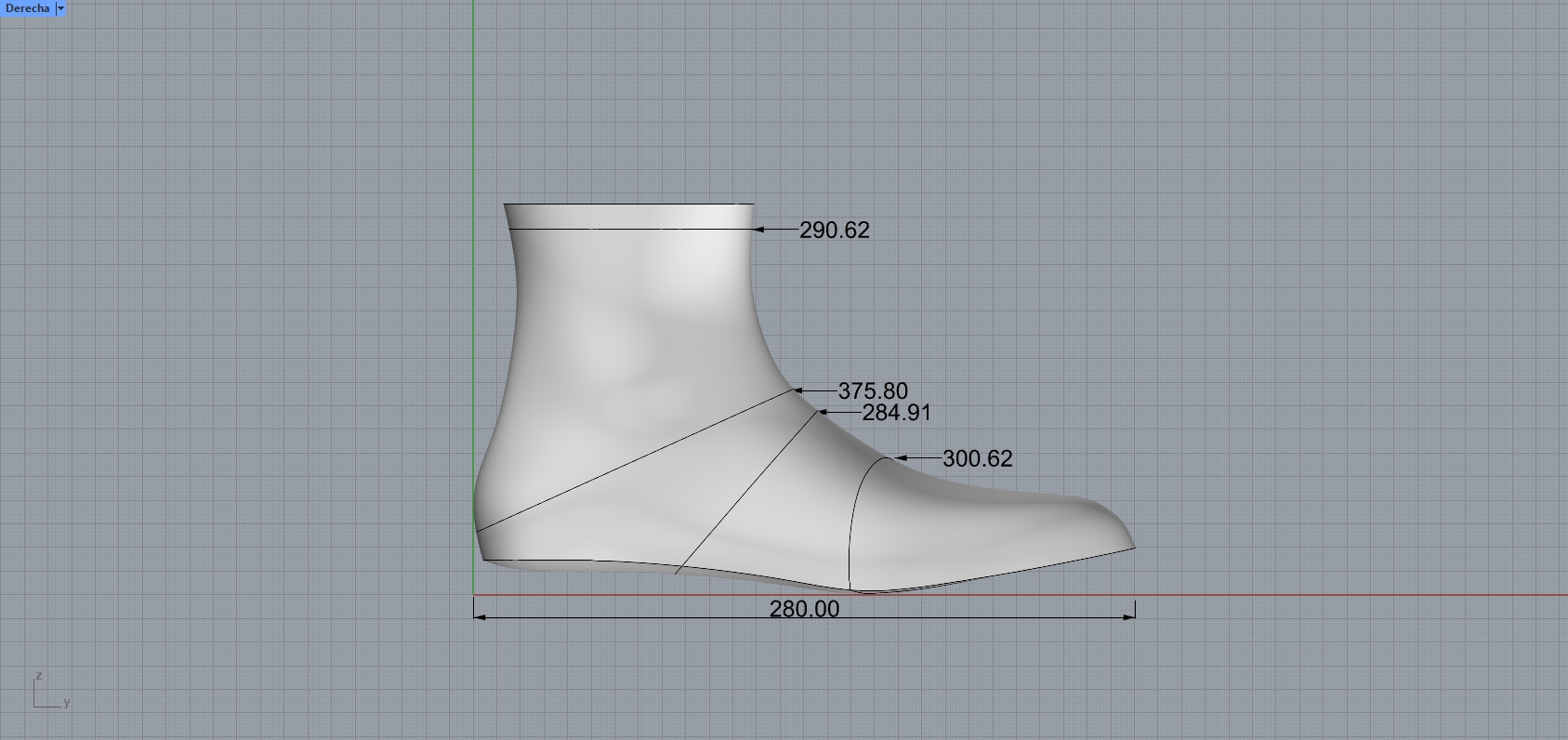Viewport: 1568px width, 740px height.
Task: Select the 375.80 measurement annotation
Action: click(x=873, y=390)
